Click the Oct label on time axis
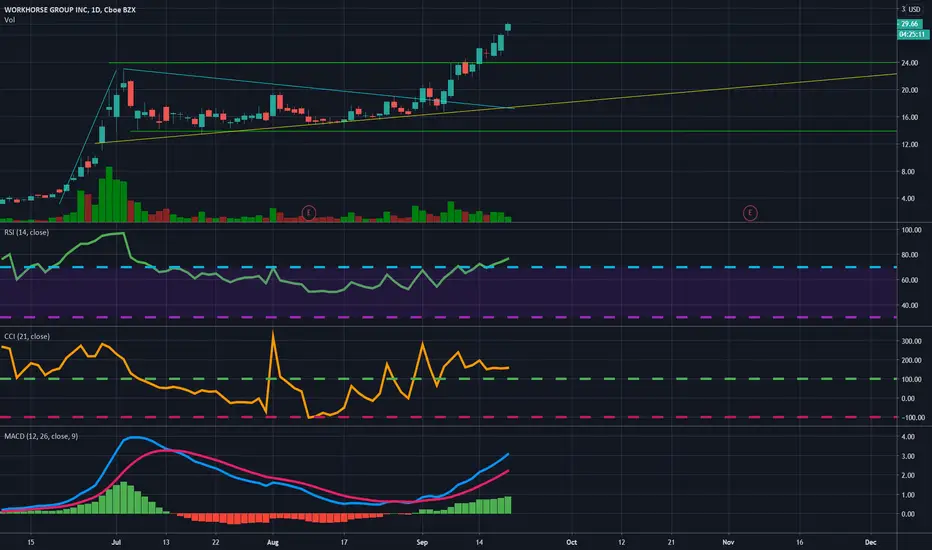This screenshot has height=550, width=932. (x=571, y=542)
